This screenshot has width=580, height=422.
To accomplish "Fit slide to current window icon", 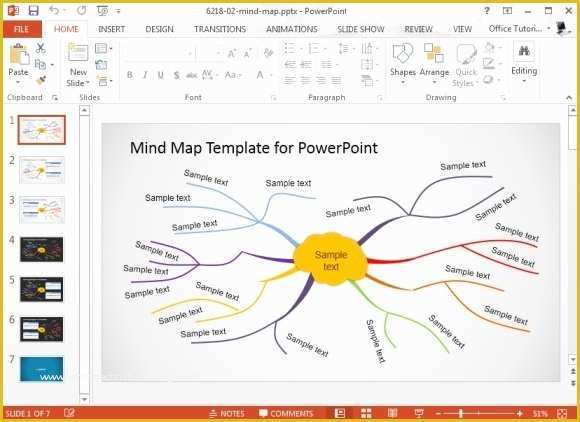I will pos(562,413).
